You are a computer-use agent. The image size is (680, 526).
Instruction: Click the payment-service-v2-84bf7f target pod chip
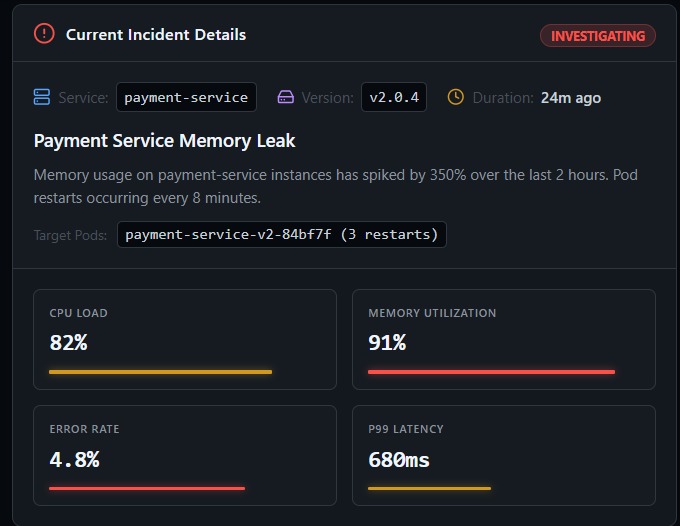pyautogui.click(x=281, y=235)
